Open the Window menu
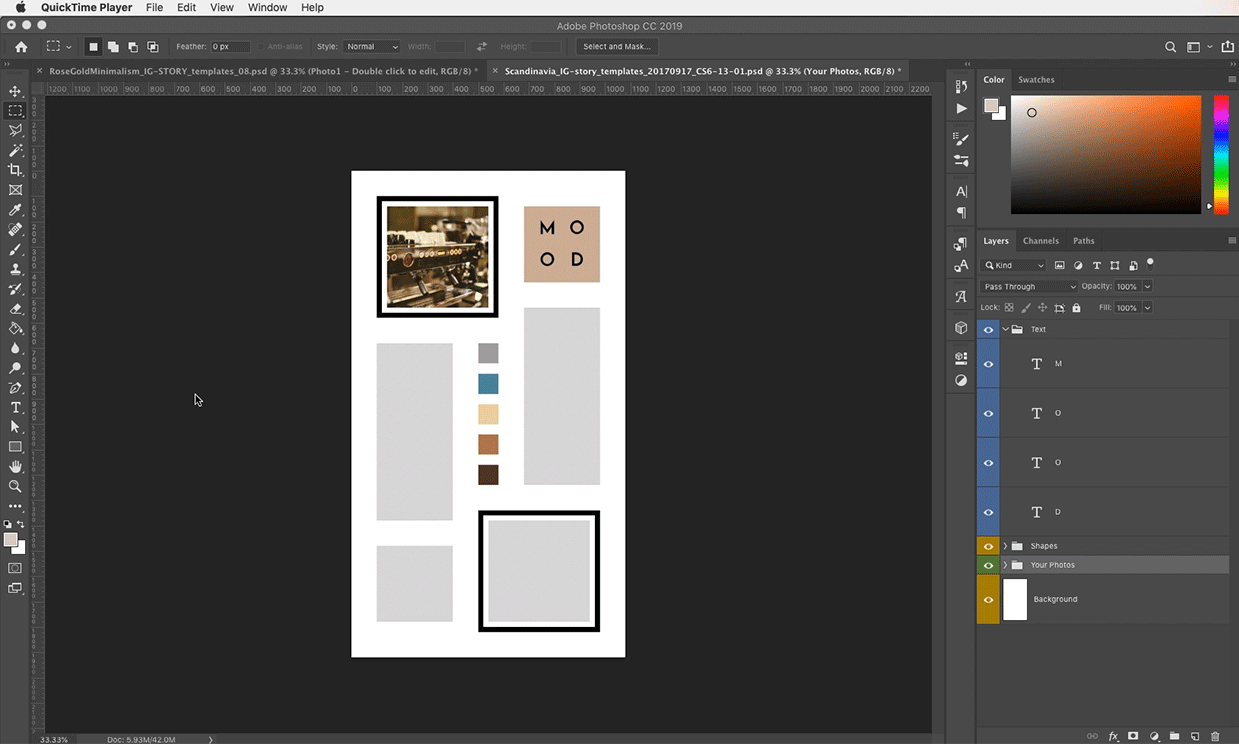1239x744 pixels. [268, 7]
